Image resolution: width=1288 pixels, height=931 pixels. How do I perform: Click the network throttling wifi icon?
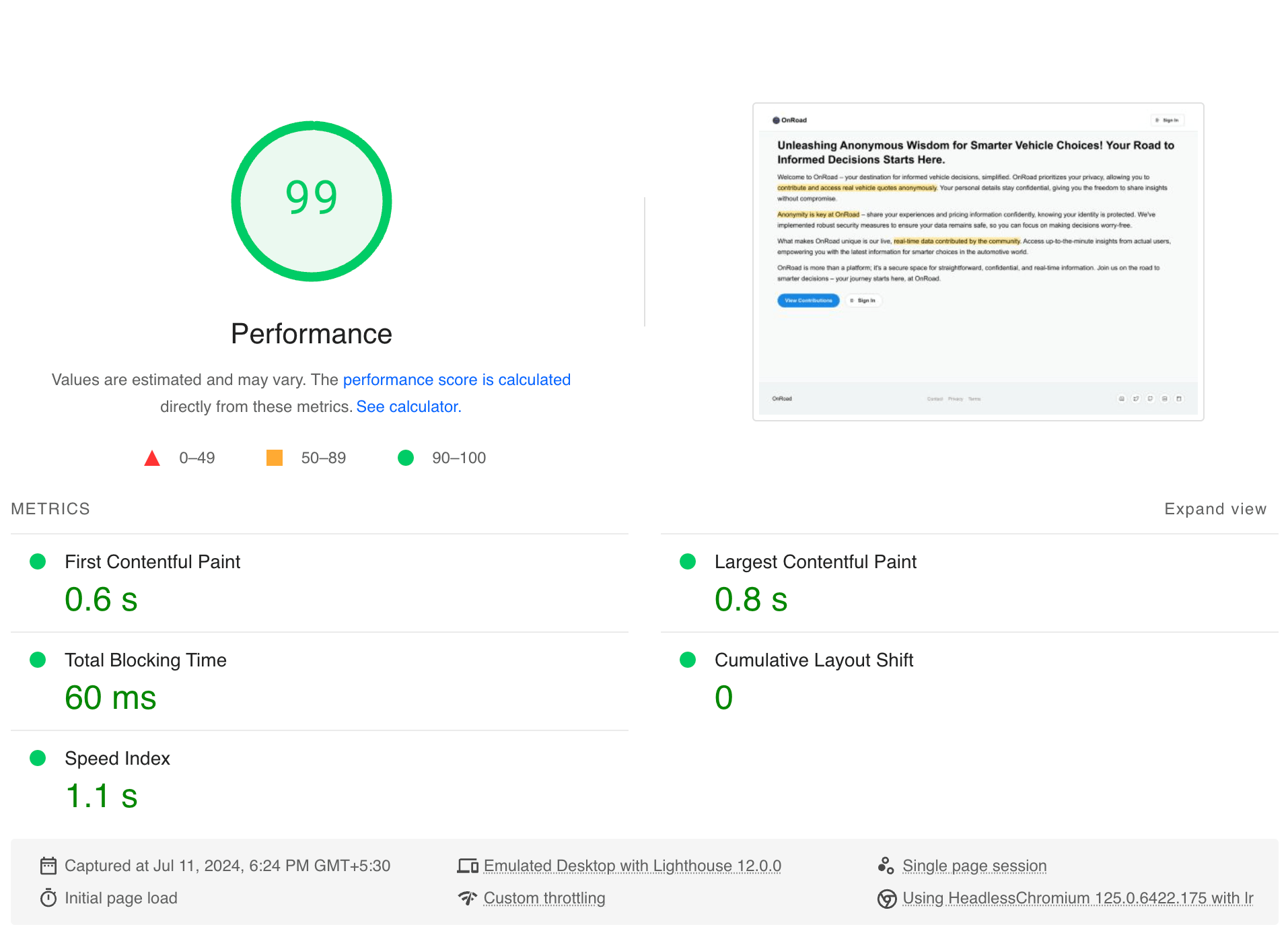[x=467, y=898]
